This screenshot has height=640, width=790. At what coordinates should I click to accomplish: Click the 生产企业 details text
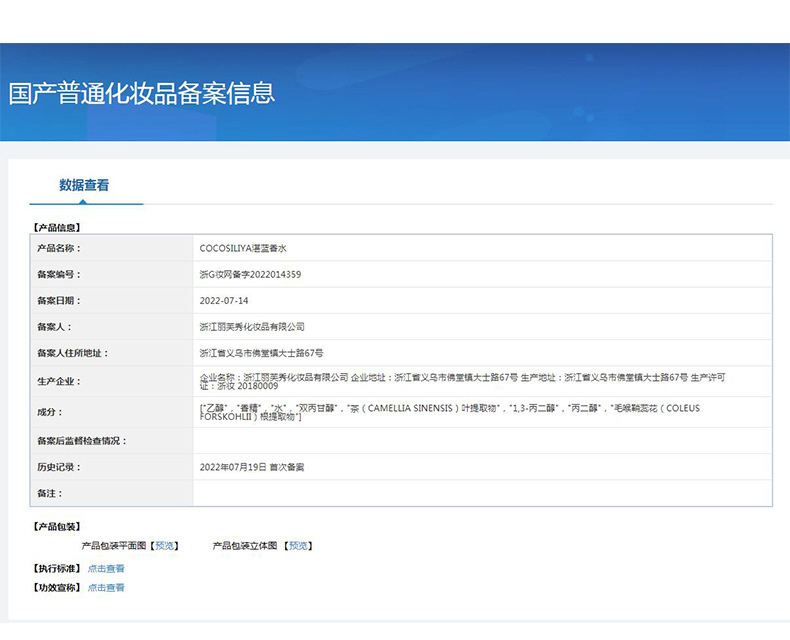(463, 381)
